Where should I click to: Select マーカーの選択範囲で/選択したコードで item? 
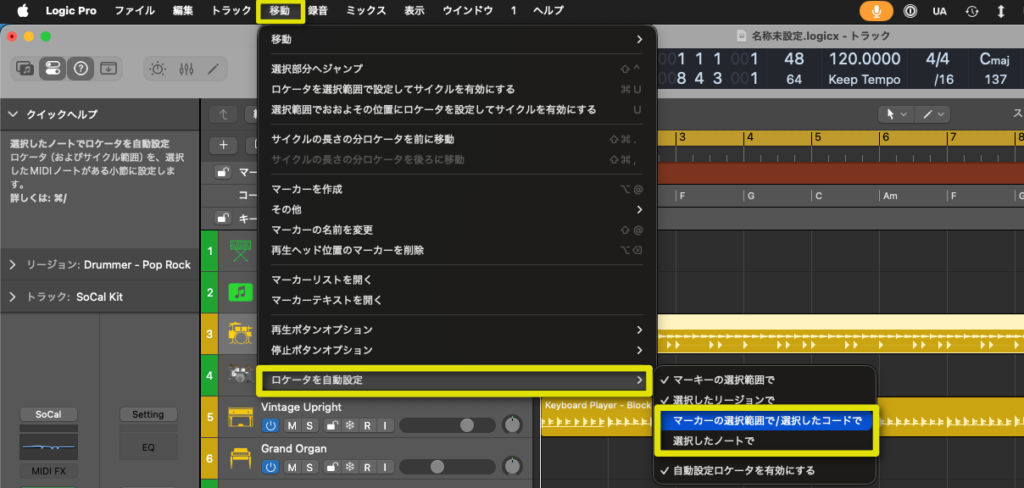click(x=765, y=420)
